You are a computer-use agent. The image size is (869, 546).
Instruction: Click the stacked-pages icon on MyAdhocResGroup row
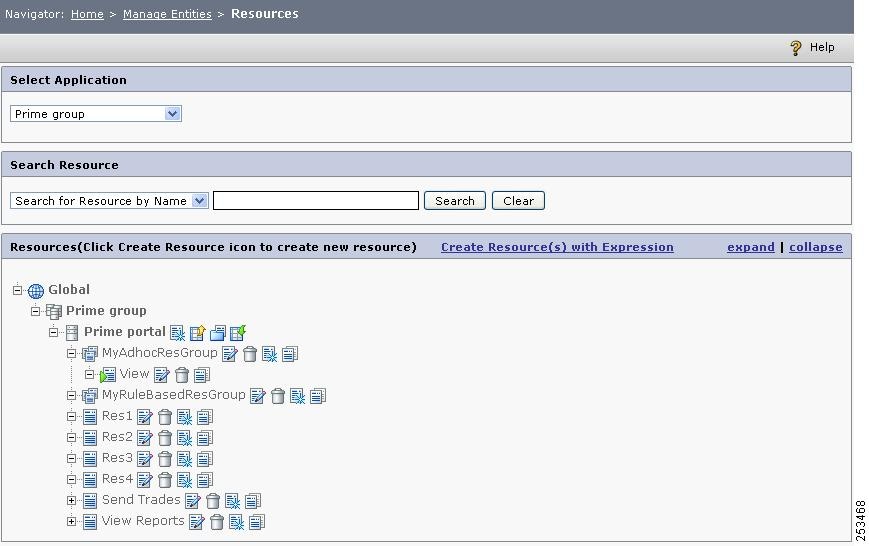click(x=290, y=354)
